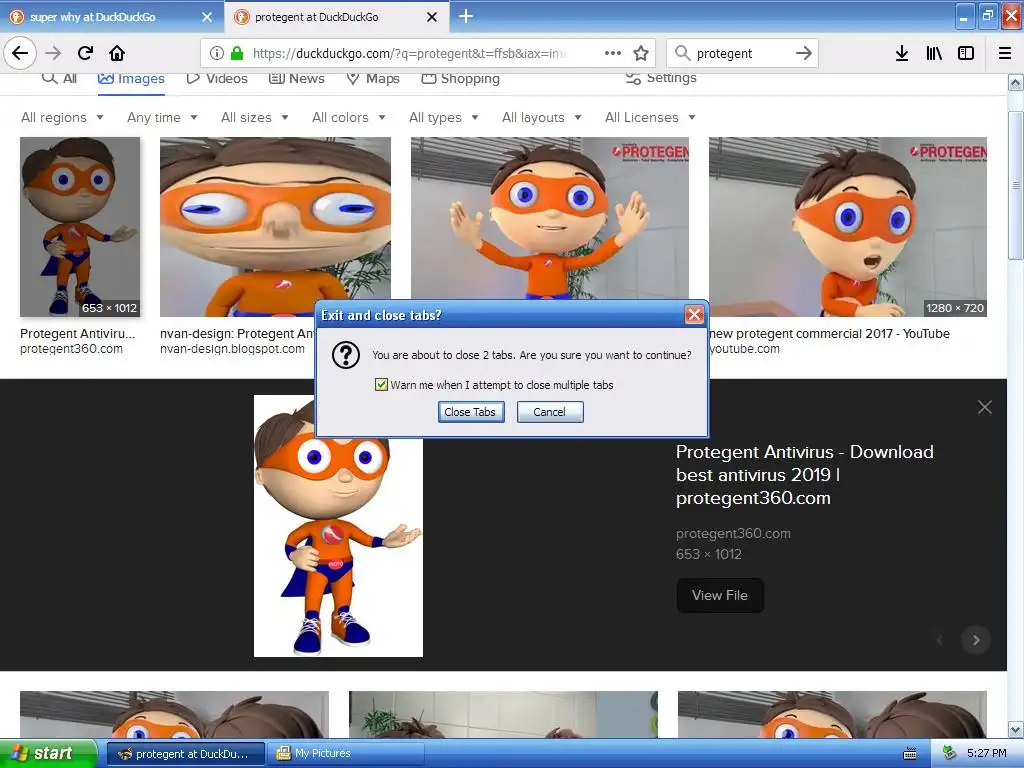Expand the All layouts filter
Viewport: 1024px width, 768px height.
point(541,118)
